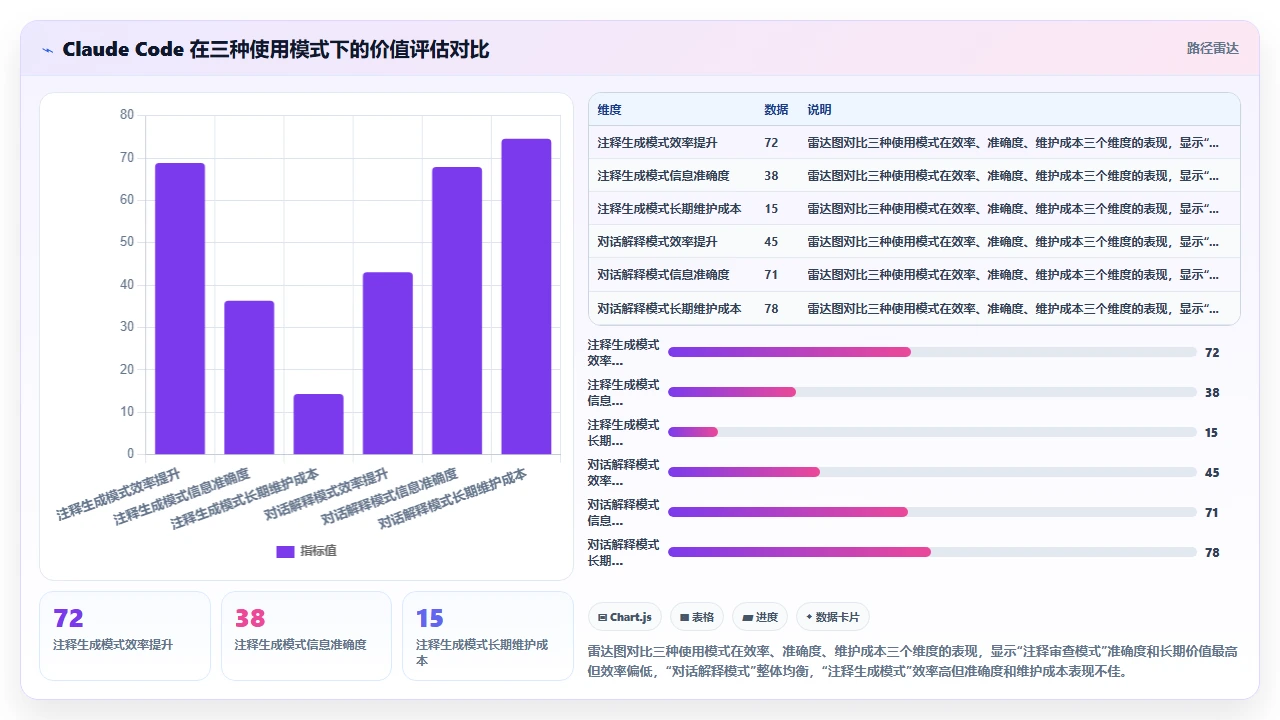
Task: Open the data card showing 72 注释生成模式效率提升
Action: pyautogui.click(x=125, y=636)
